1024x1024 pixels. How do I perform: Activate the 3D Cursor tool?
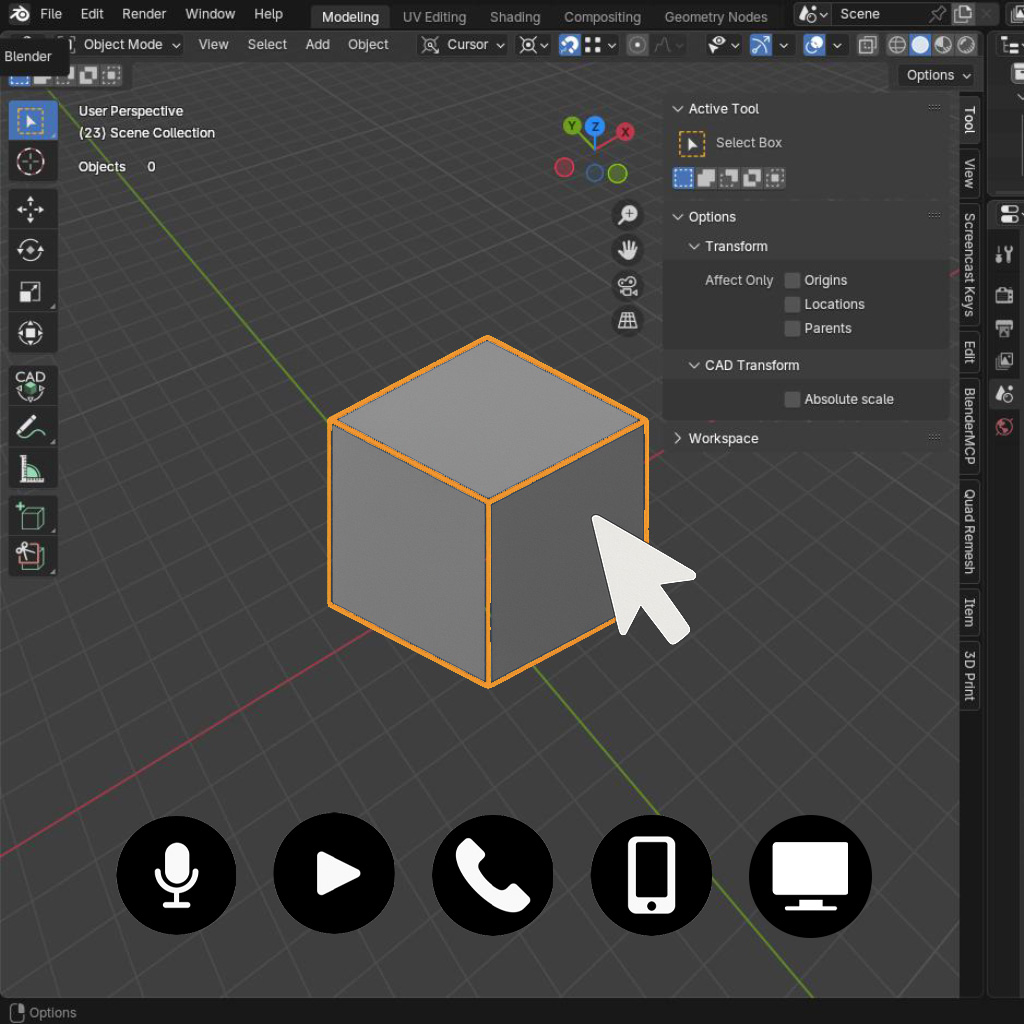click(x=31, y=161)
